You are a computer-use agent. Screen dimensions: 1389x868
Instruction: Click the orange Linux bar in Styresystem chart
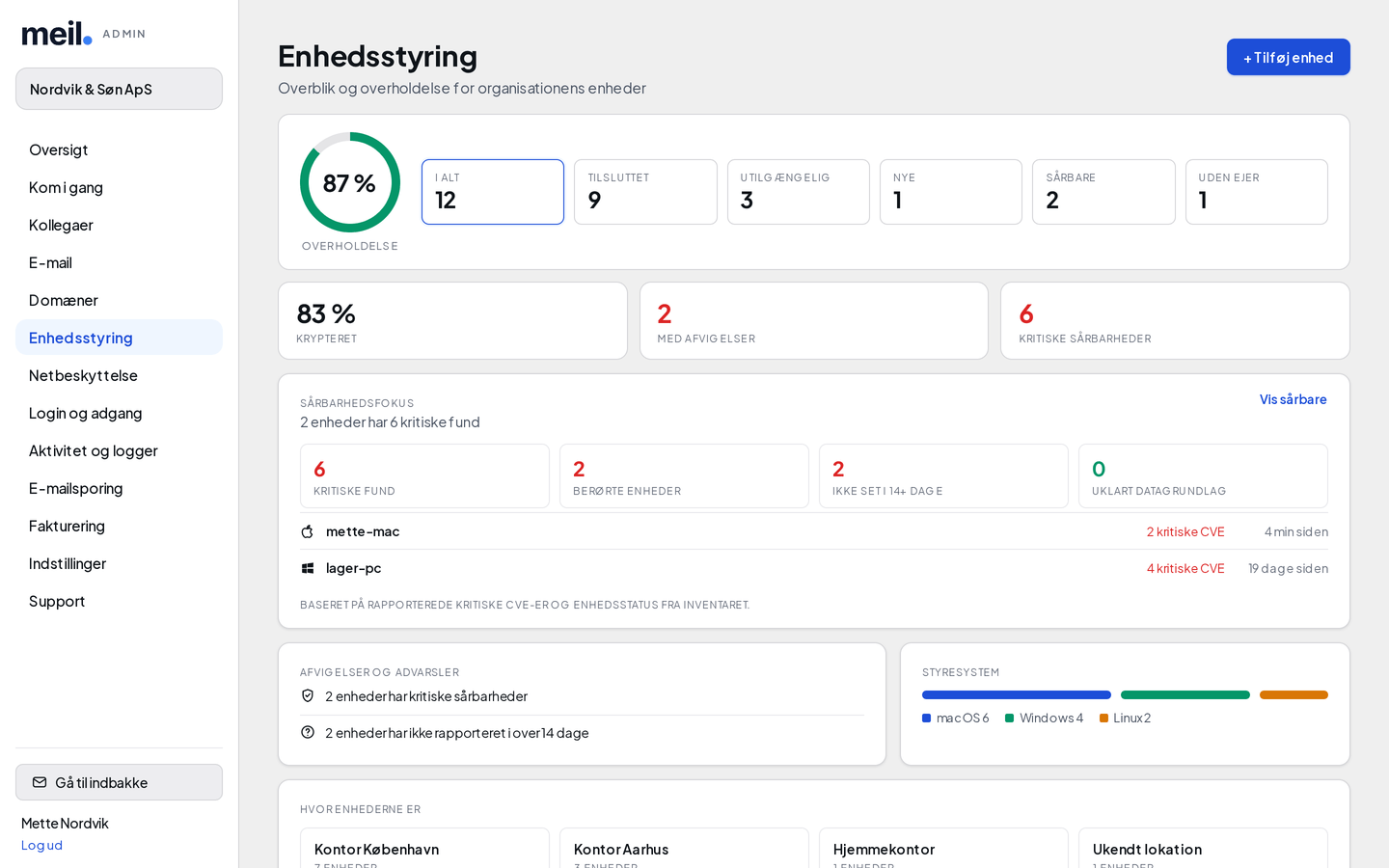pos(1294,694)
